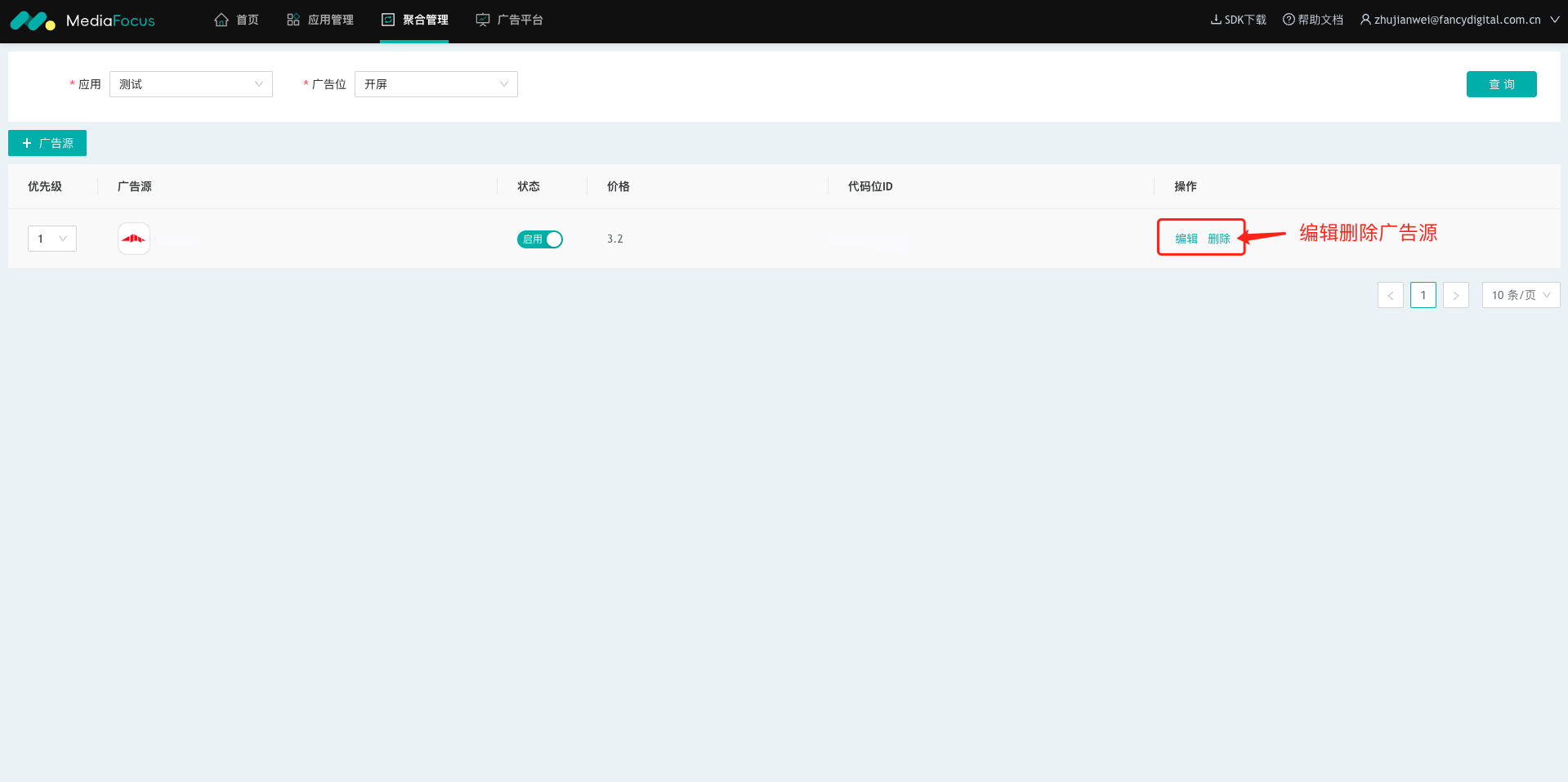Viewport: 1568px width, 782px height.
Task: Expand the 广告位 dropdown showing 开屏
Action: click(436, 84)
